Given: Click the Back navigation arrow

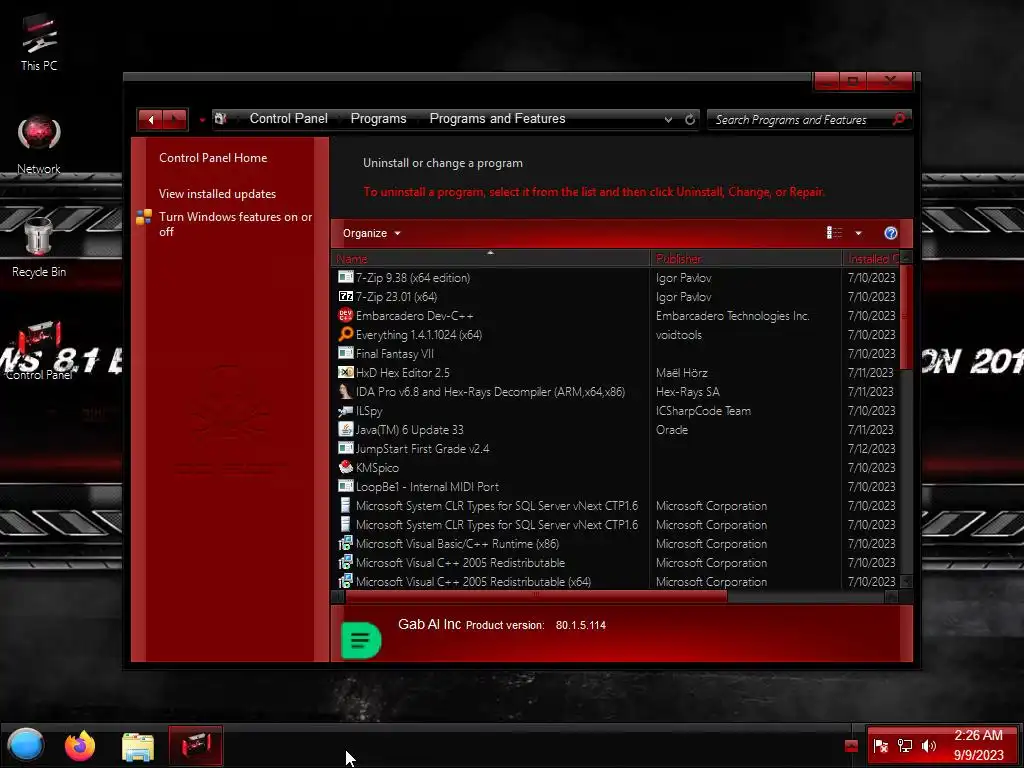Looking at the screenshot, I should point(151,120).
